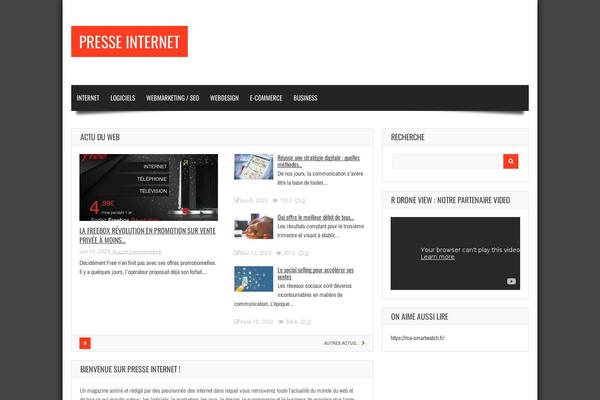The image size is (600, 400).
Task: Open the social selling article thumbnail
Action: 254,279
